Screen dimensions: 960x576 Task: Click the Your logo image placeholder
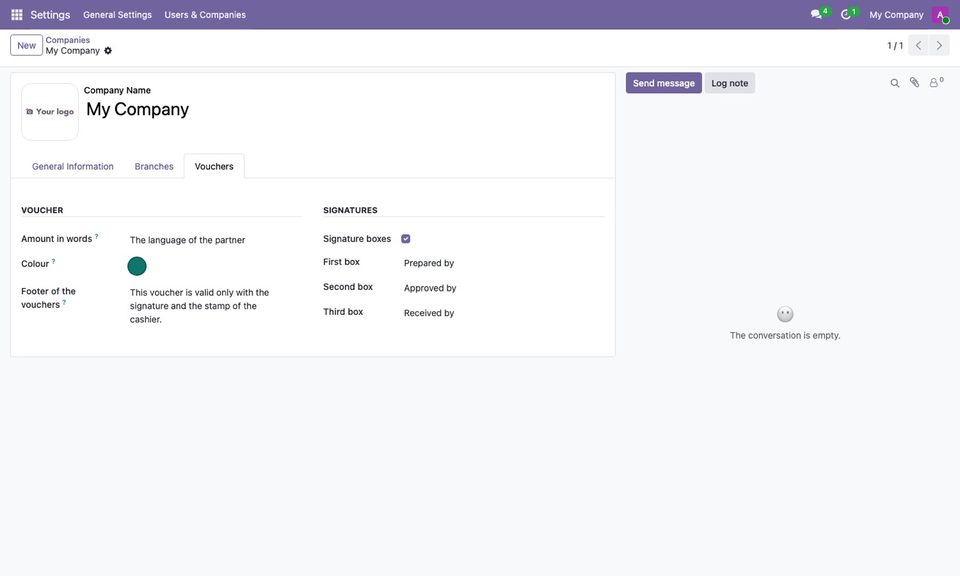coord(50,112)
